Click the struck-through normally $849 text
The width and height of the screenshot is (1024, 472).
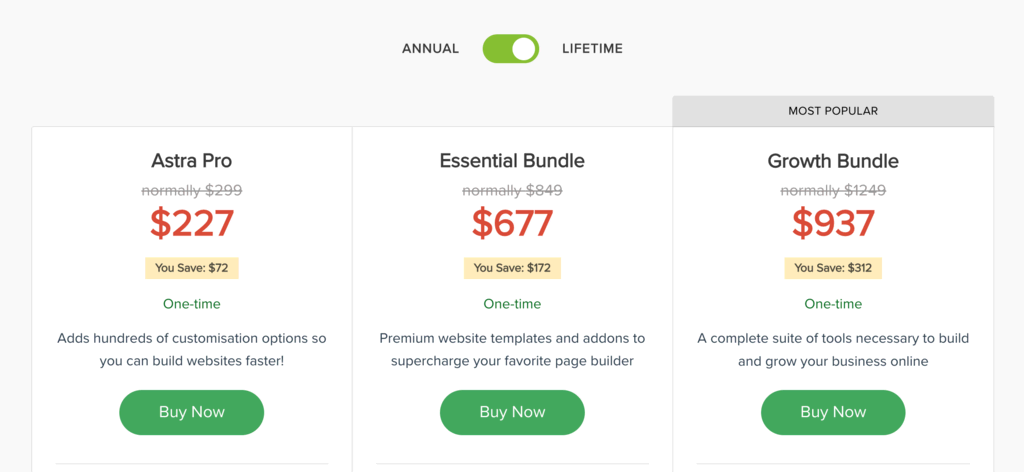(512, 190)
